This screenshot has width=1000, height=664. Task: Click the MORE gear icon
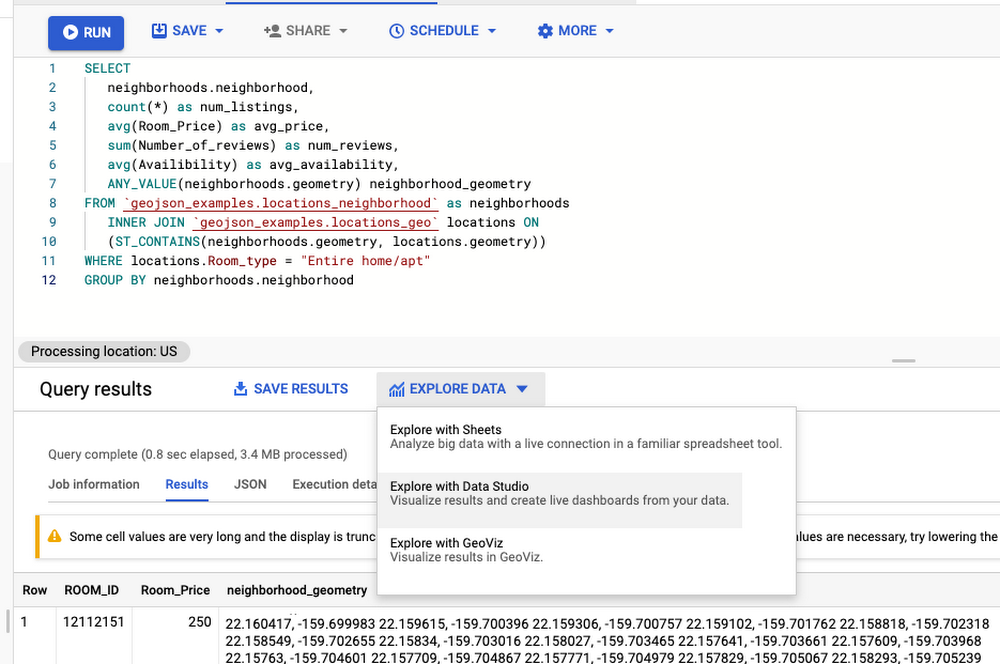[545, 31]
